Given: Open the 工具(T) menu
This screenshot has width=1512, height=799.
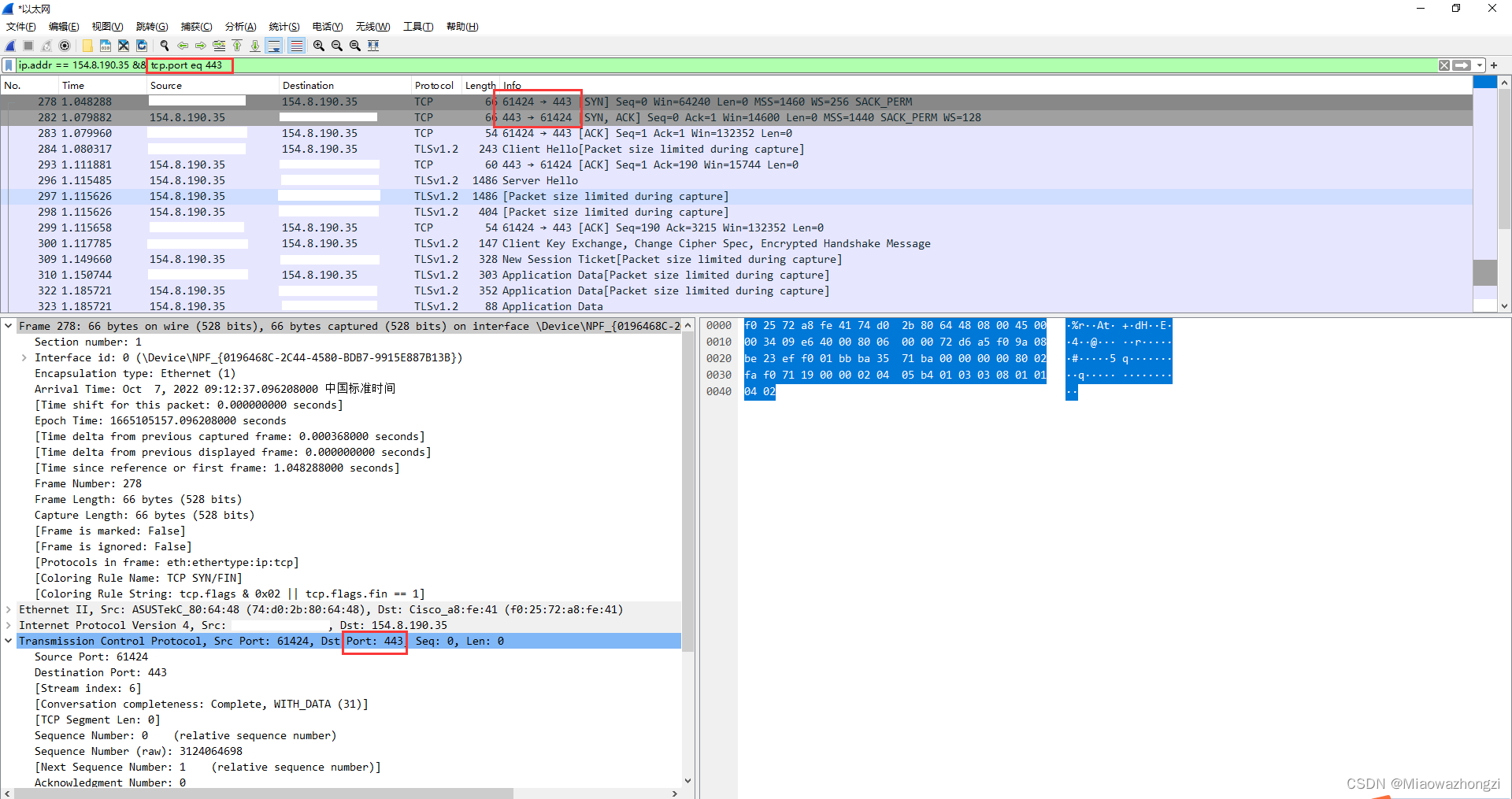Looking at the screenshot, I should click(418, 27).
